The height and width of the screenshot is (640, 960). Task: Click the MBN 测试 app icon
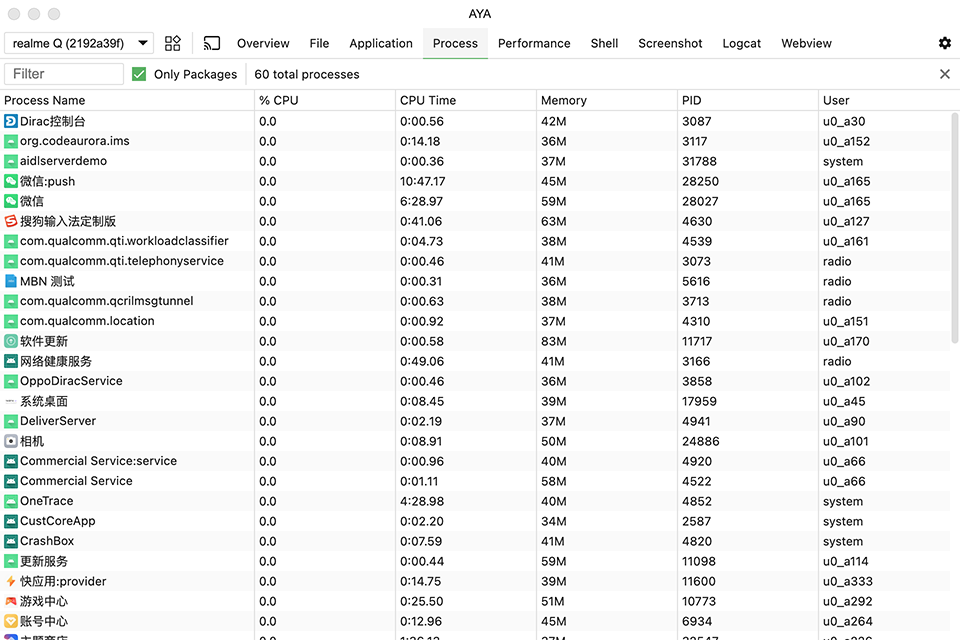click(x=10, y=281)
